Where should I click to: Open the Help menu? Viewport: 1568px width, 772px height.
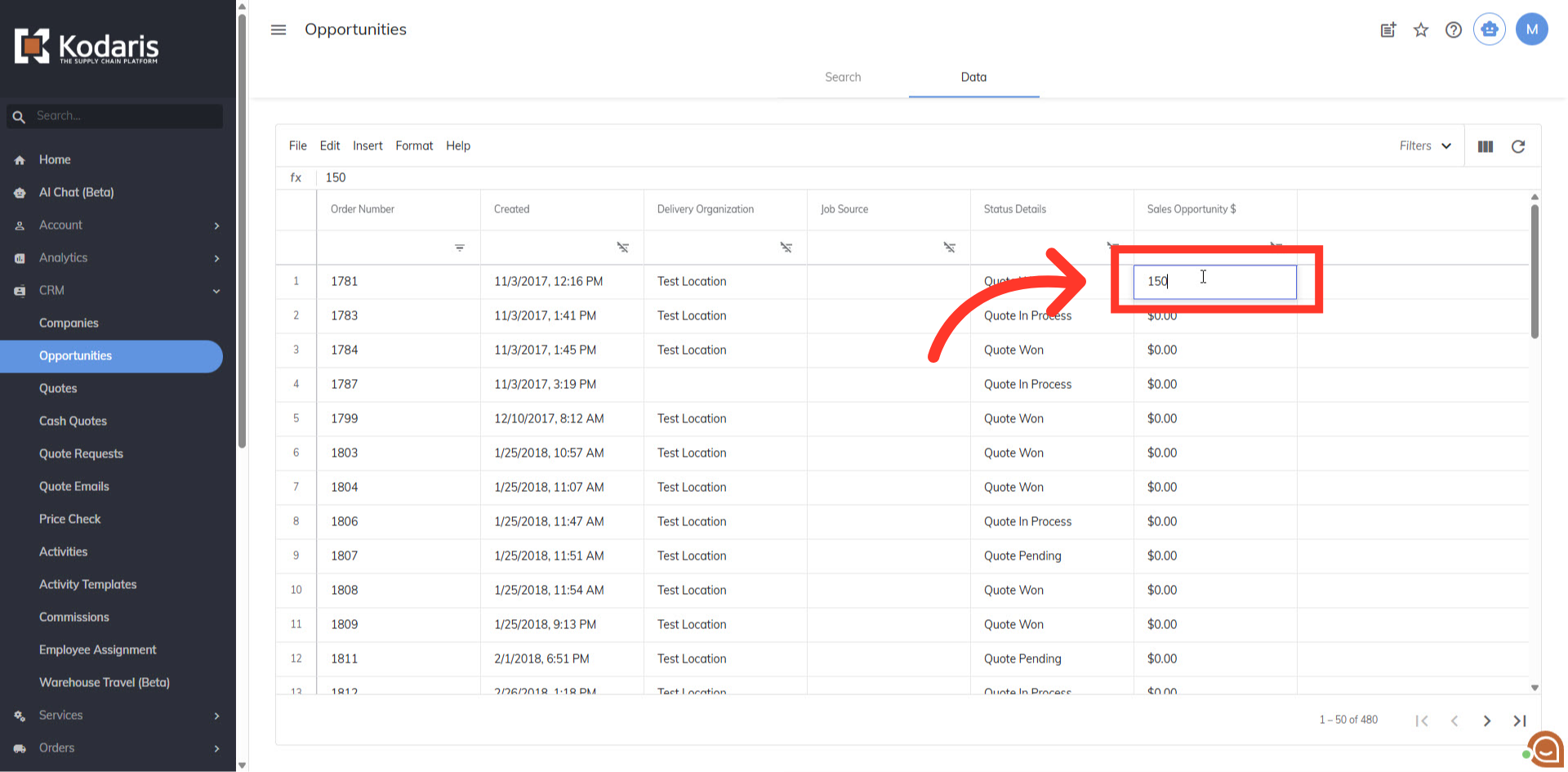(458, 145)
